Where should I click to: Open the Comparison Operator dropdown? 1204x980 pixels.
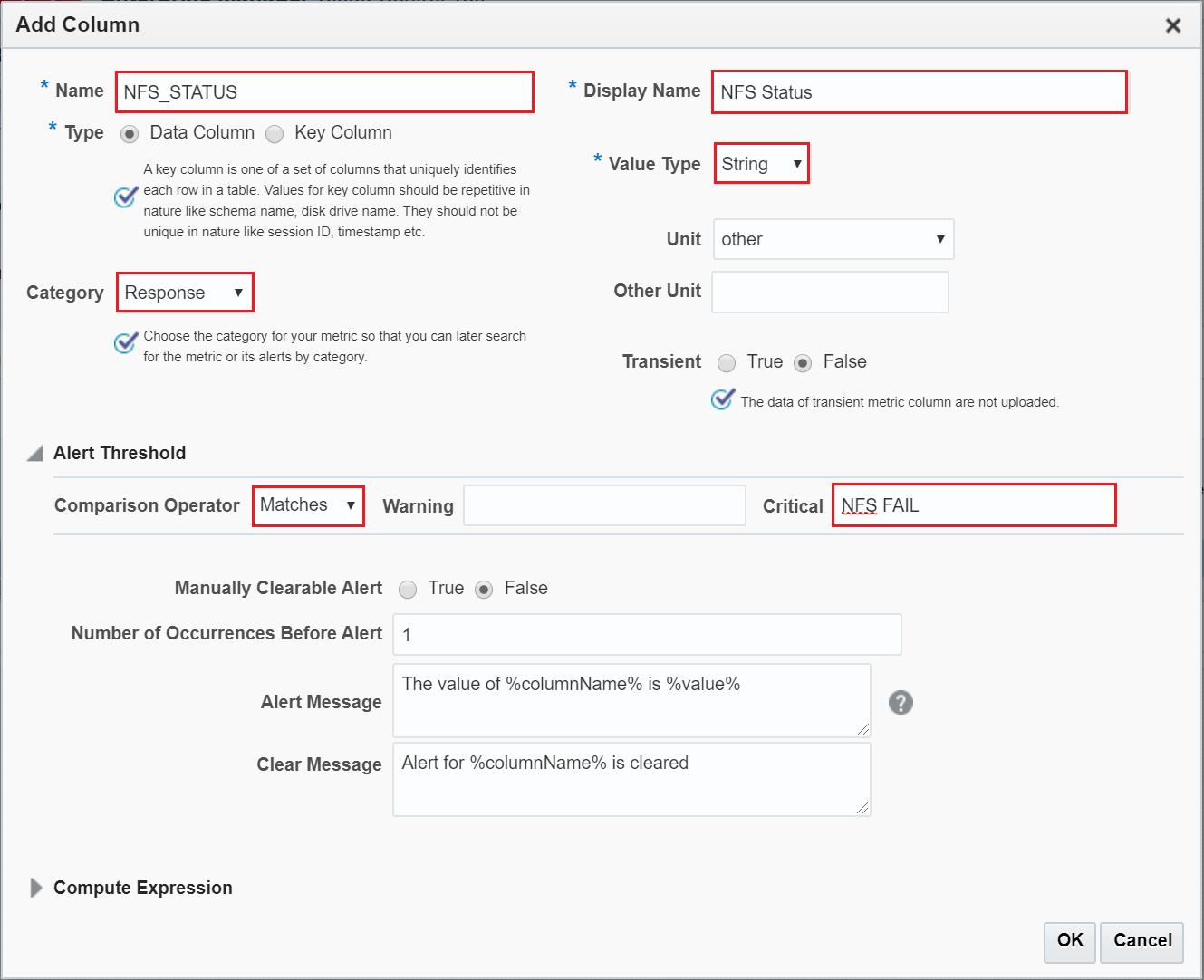pos(308,505)
